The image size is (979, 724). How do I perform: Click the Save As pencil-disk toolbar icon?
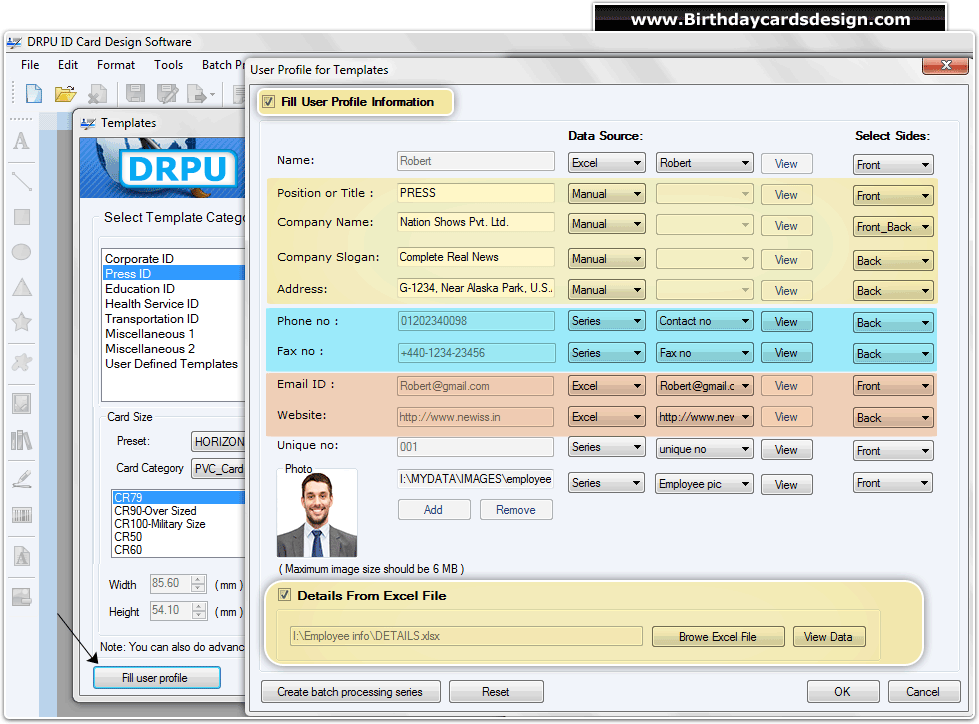pos(167,94)
